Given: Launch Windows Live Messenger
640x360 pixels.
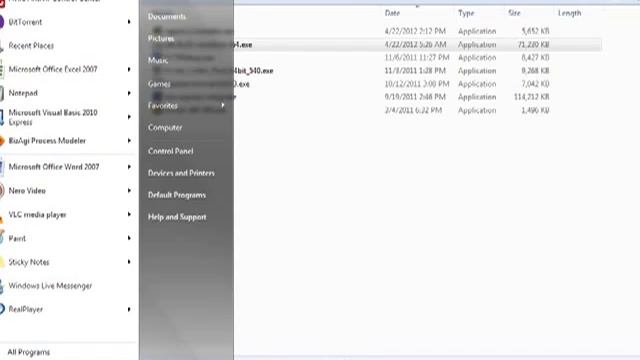Looking at the screenshot, I should (50, 286).
